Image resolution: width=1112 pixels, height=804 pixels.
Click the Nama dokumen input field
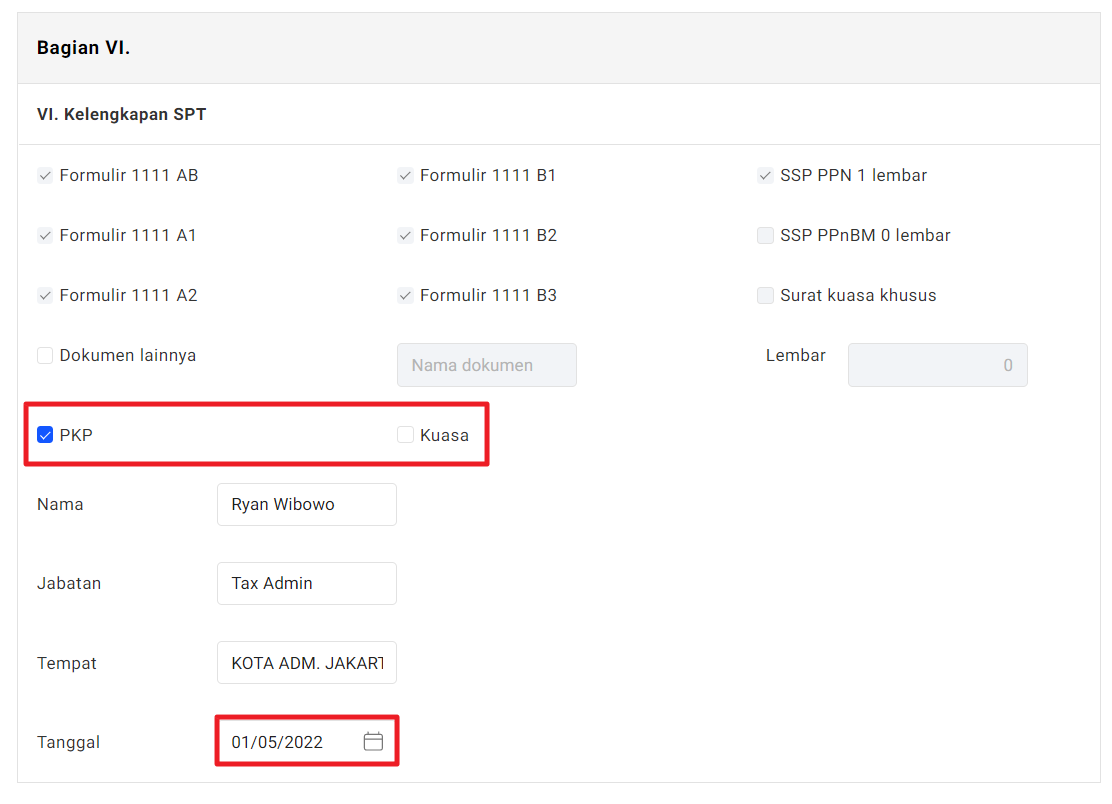pyautogui.click(x=487, y=365)
